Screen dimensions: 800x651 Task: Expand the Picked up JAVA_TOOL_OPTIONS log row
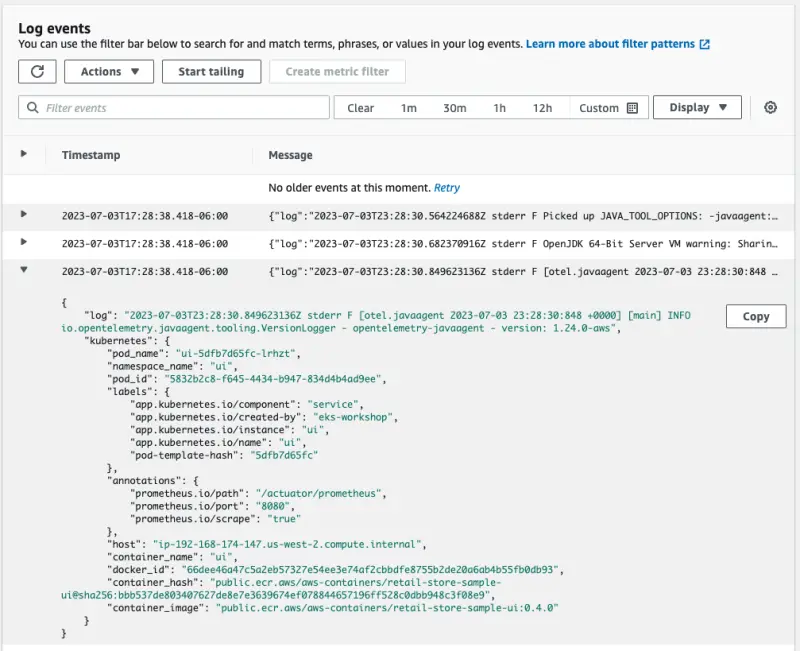click(x=24, y=214)
